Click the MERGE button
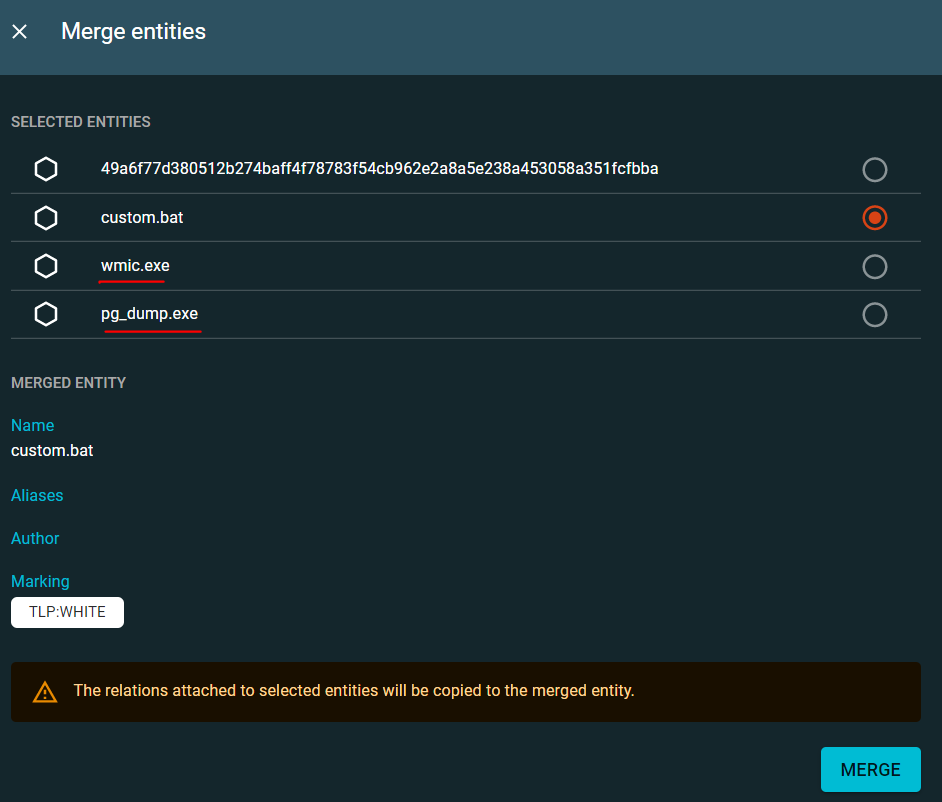Viewport: 942px width, 802px height. click(870, 769)
